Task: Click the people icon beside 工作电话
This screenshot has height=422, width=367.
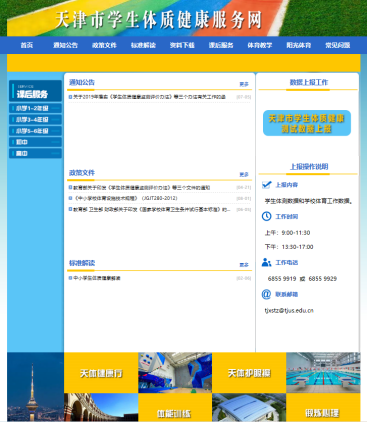Action: click(x=266, y=262)
